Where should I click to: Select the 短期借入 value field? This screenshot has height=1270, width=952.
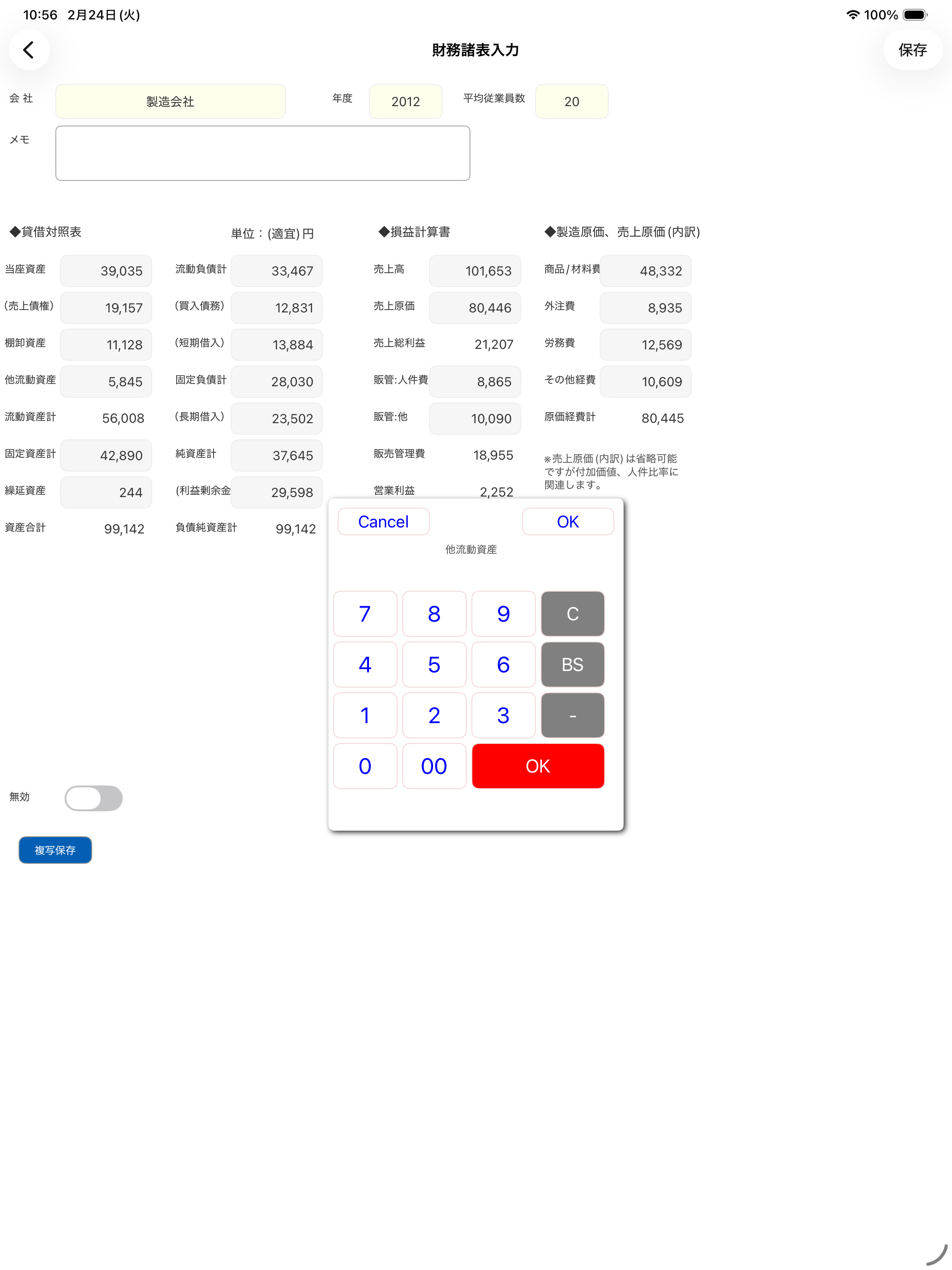point(277,344)
